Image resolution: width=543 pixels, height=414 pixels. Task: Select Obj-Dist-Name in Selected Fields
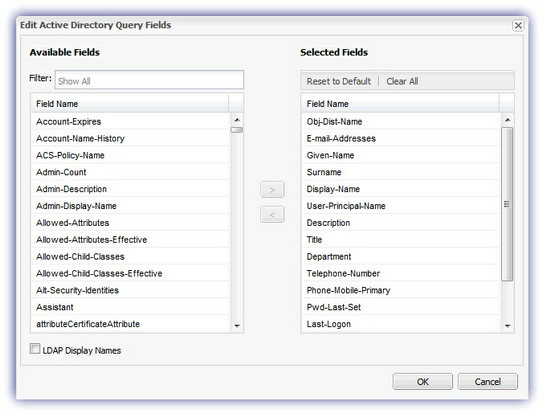point(401,121)
